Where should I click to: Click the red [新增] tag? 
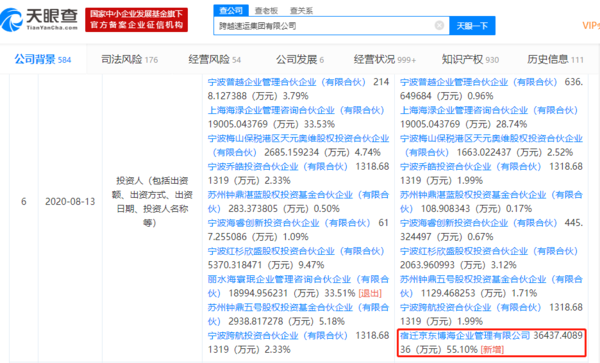click(492, 350)
